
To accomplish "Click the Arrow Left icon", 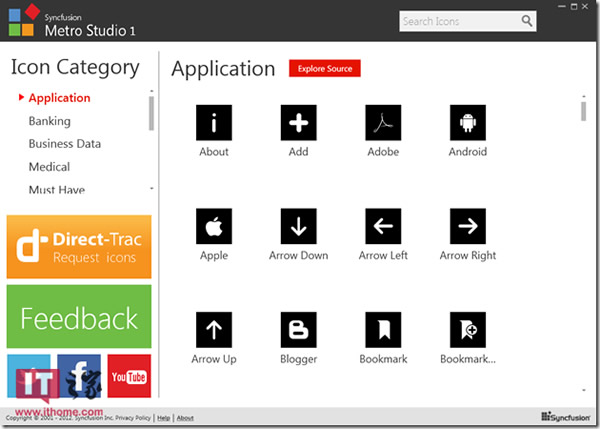I will (x=383, y=227).
